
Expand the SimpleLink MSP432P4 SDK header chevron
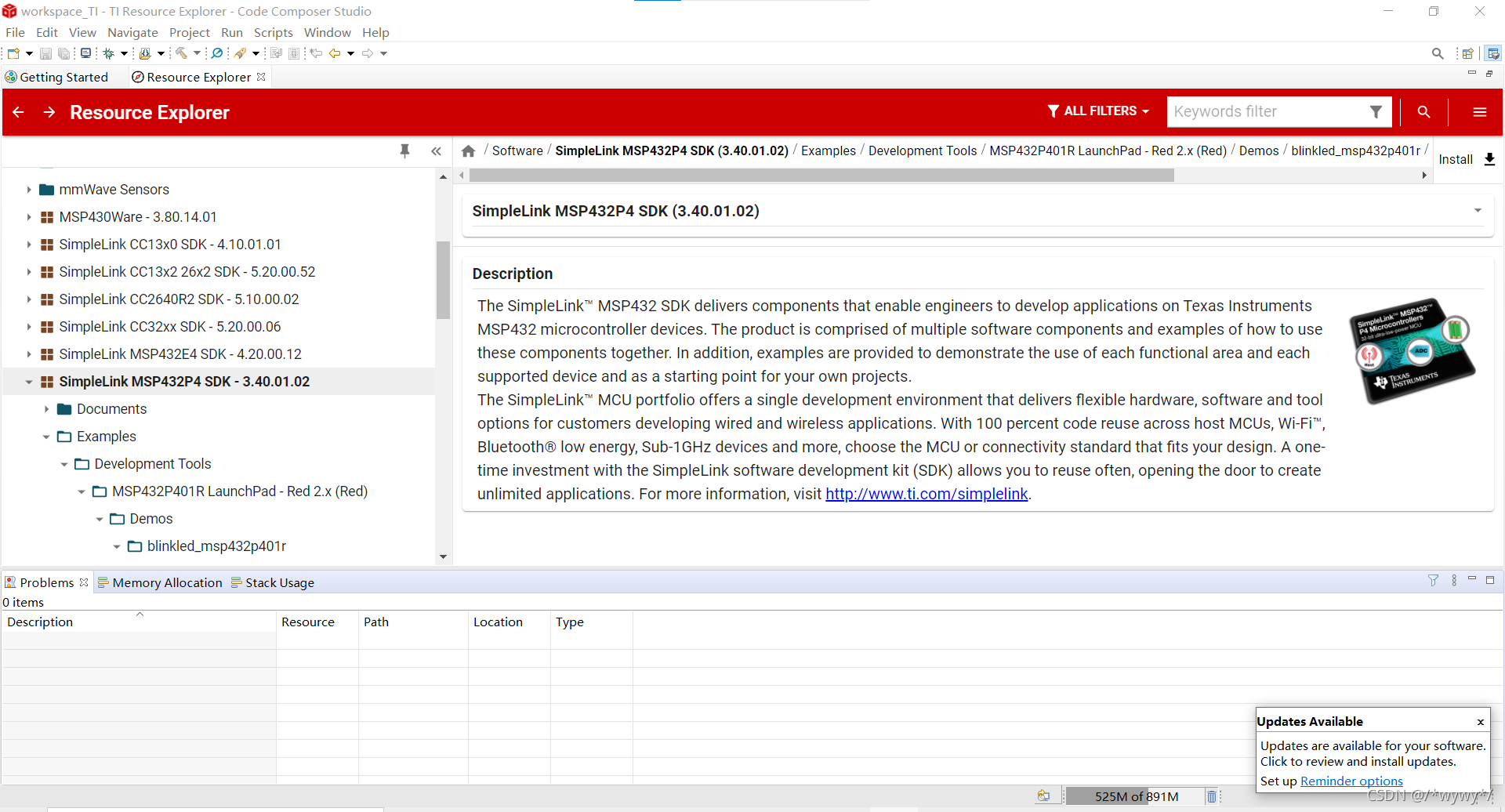[x=1478, y=210]
